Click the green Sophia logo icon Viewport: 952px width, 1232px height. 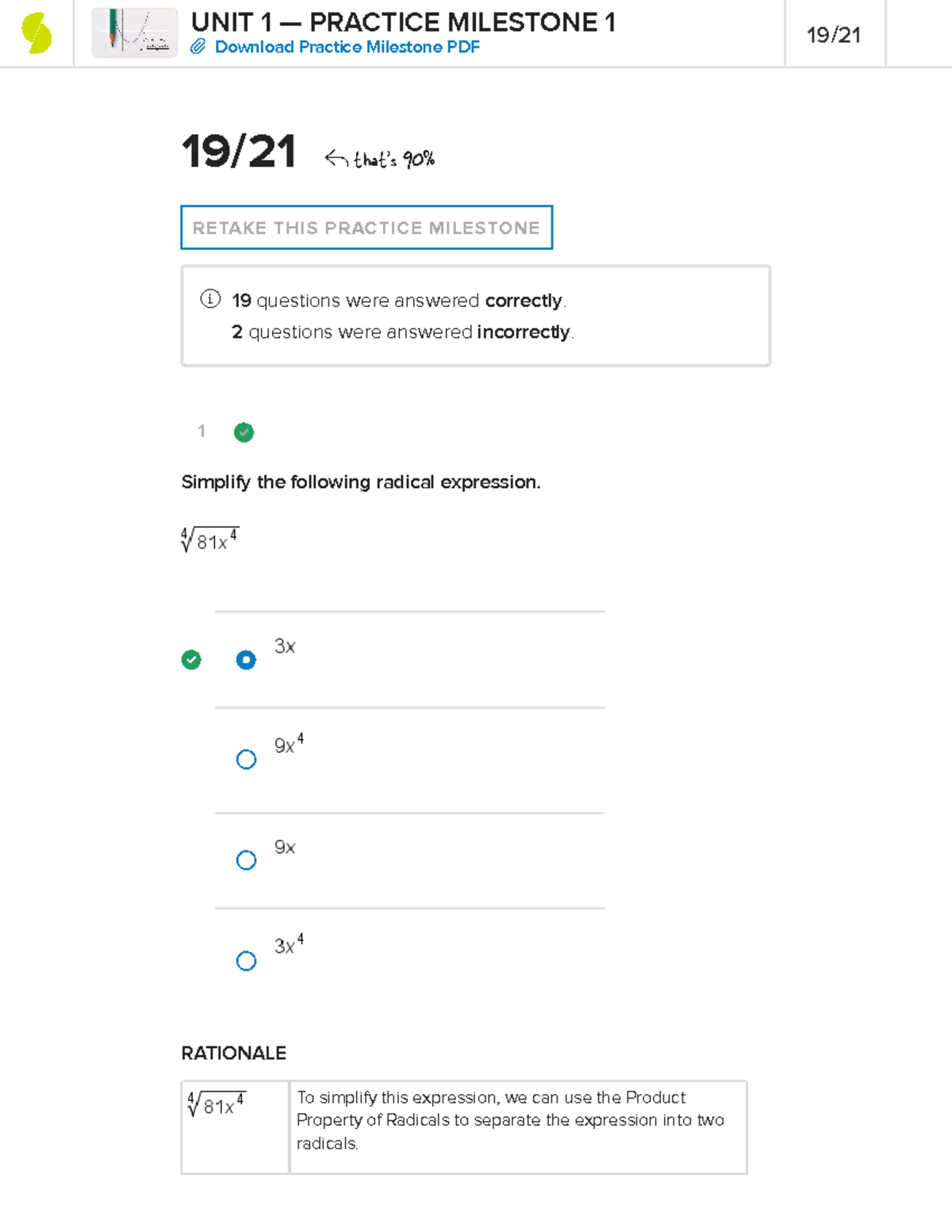tap(36, 34)
